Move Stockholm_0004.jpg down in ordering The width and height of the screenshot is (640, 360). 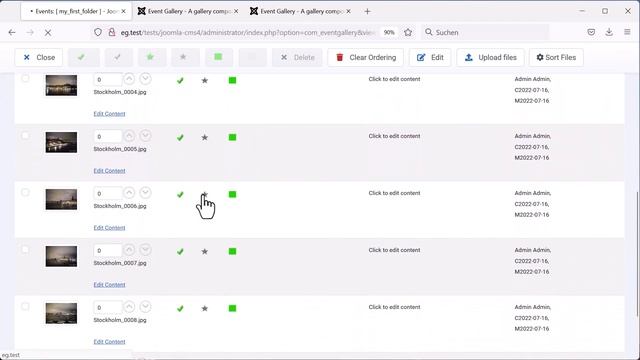click(145, 79)
